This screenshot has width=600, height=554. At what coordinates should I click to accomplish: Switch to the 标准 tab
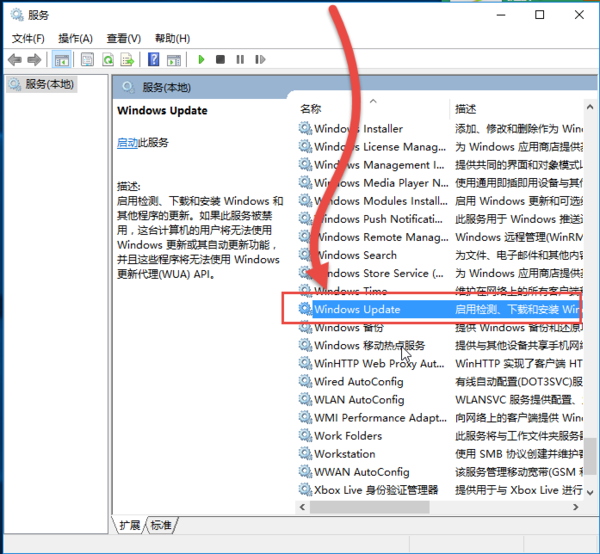[161, 525]
